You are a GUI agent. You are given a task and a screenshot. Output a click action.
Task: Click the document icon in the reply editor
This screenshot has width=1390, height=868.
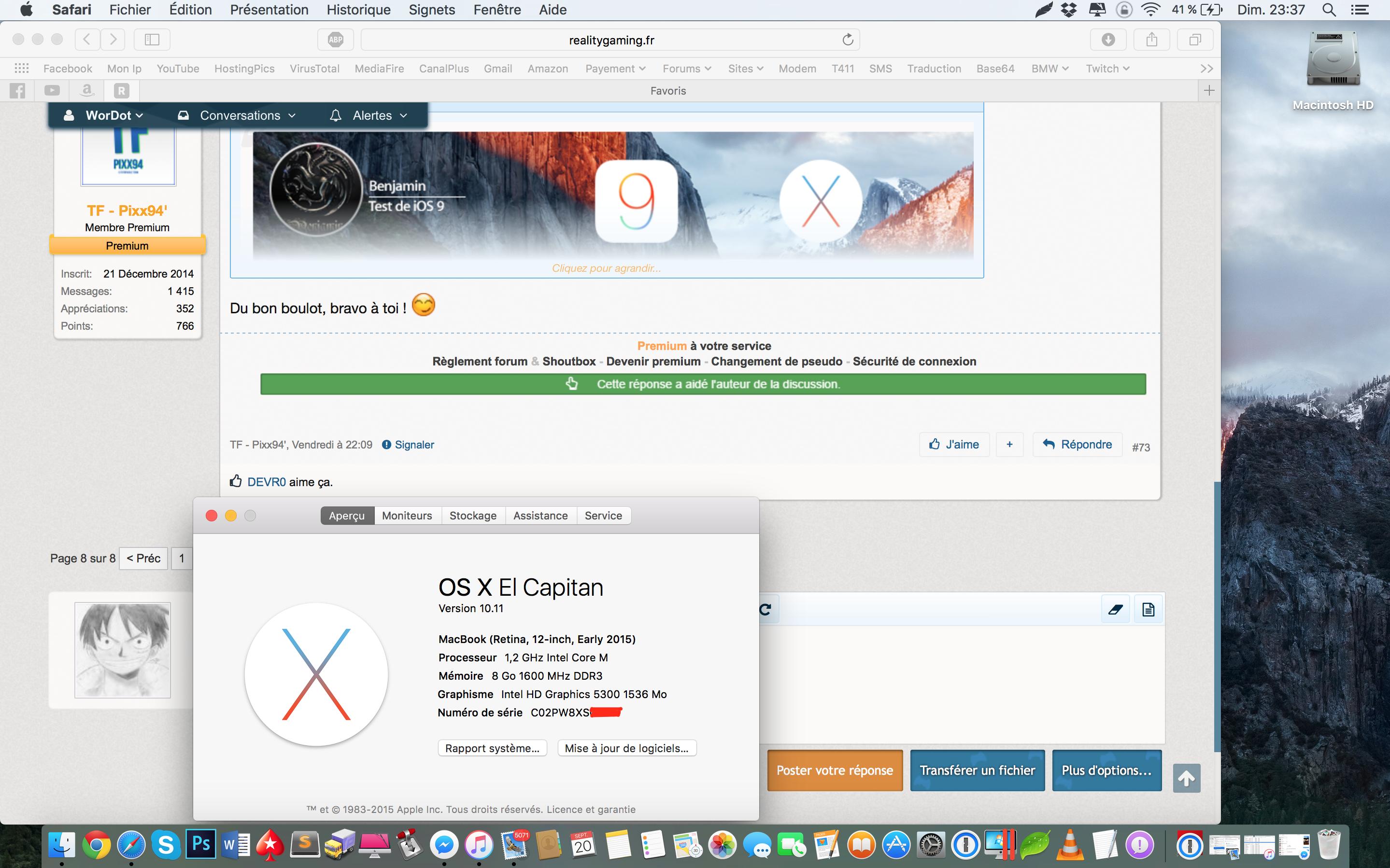[1149, 610]
